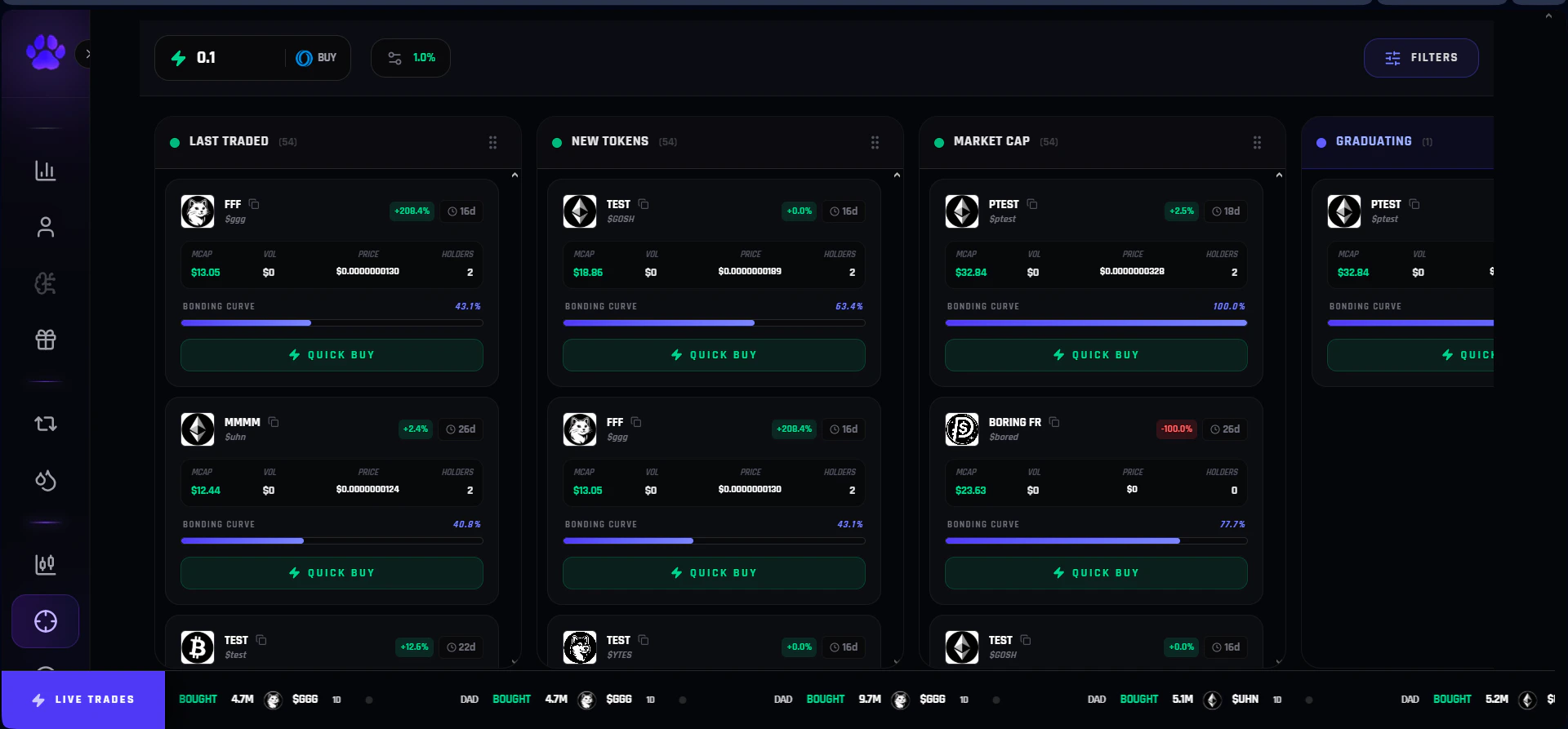Click the $32.84 MCAP value in Market Cap PTEST
The width and height of the screenshot is (1568, 729).
[971, 273]
